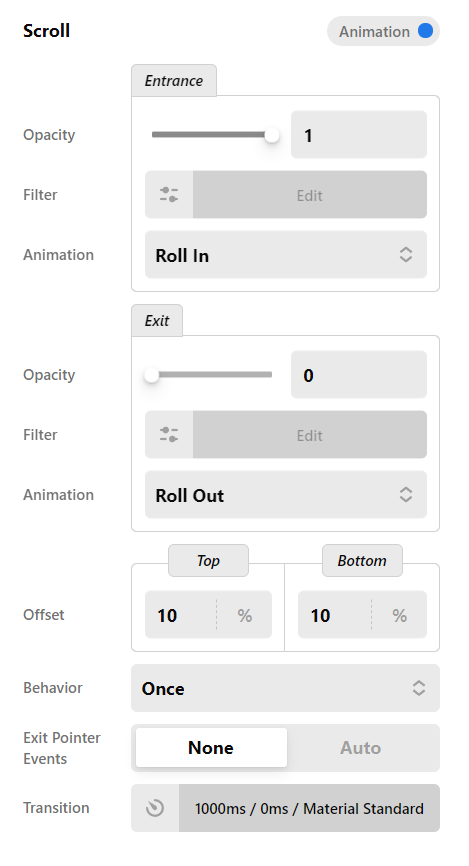The width and height of the screenshot is (469, 866).
Task: Open the Behavior dropdown set to Once
Action: tap(285, 688)
